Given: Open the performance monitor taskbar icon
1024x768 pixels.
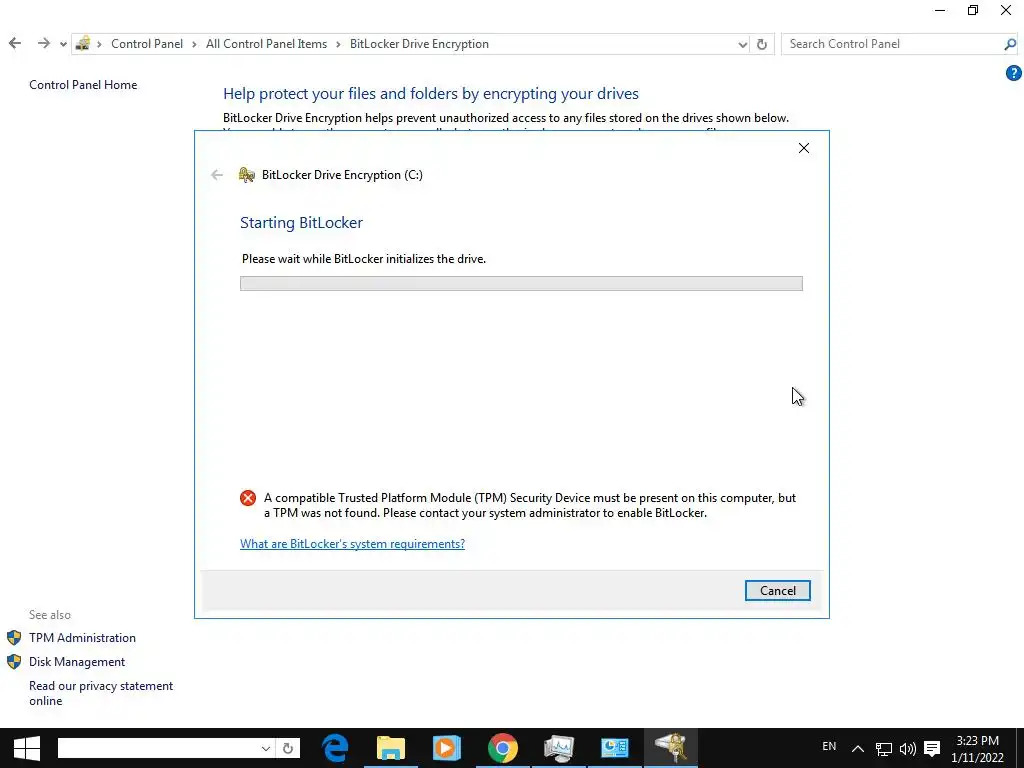Looking at the screenshot, I should click(558, 748).
